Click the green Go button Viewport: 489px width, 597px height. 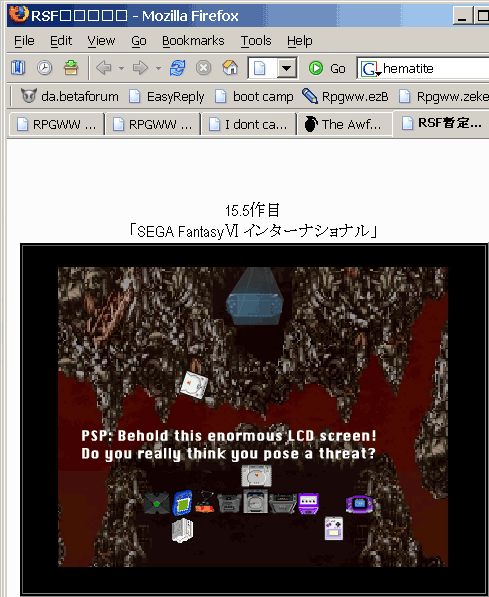327,69
